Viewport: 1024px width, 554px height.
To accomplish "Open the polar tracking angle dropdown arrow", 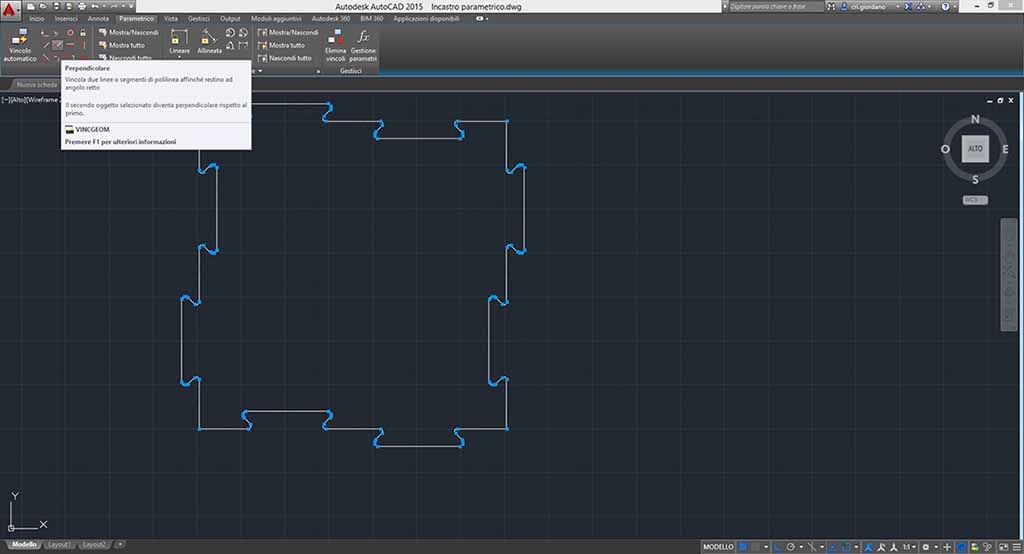I will (801, 547).
